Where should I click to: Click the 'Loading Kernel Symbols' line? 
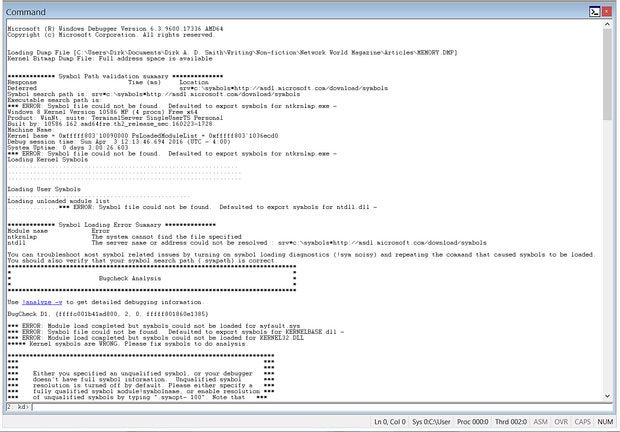tap(48, 160)
